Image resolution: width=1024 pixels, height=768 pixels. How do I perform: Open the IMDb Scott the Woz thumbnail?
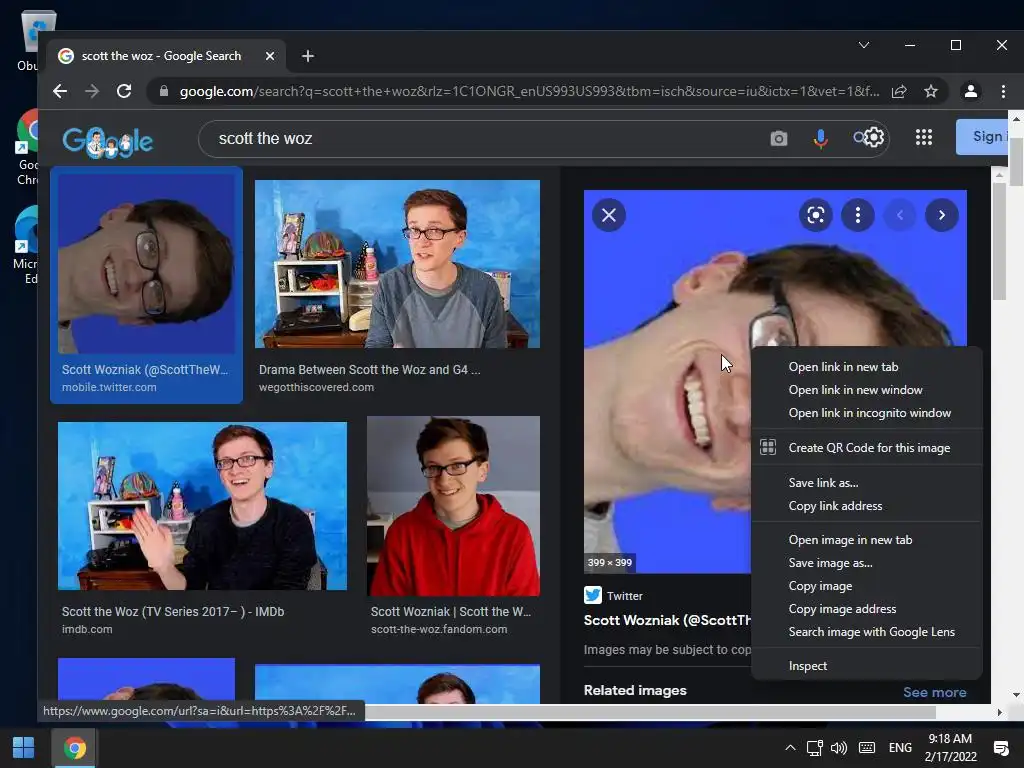202,506
